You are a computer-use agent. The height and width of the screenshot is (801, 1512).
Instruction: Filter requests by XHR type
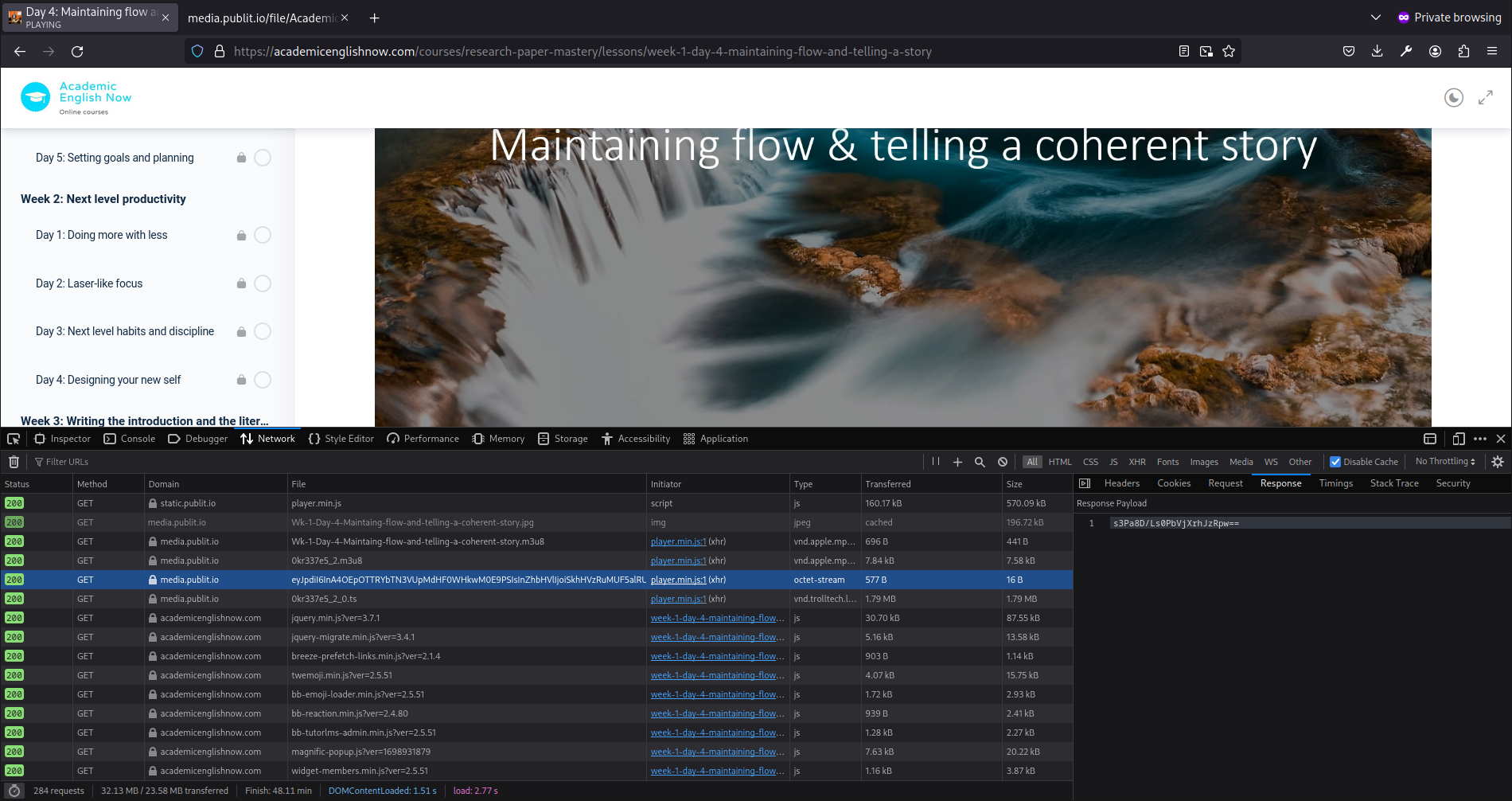1136,462
